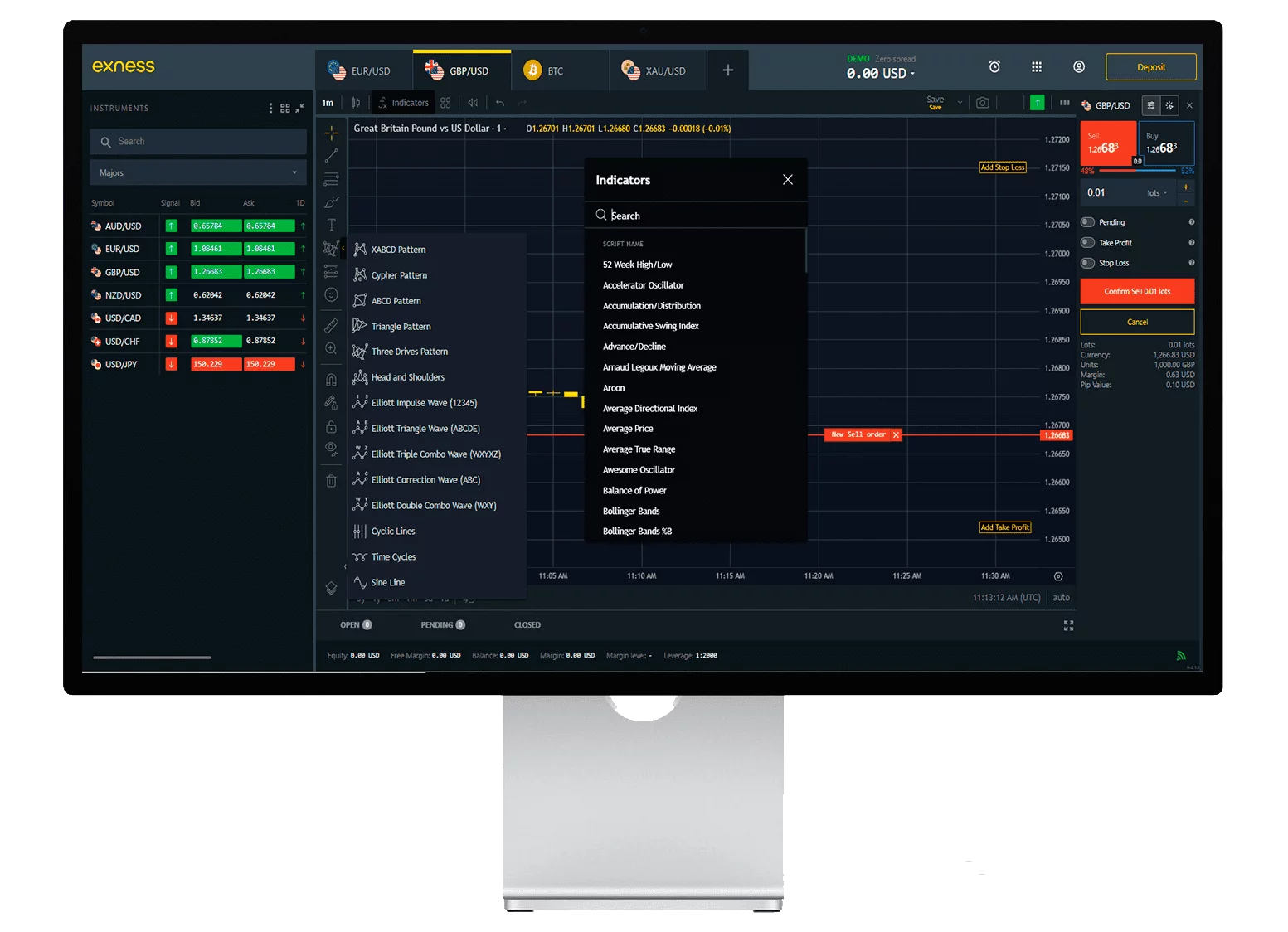Open the user account profile icon
Screen dimensions: 1288x932
click(1078, 66)
